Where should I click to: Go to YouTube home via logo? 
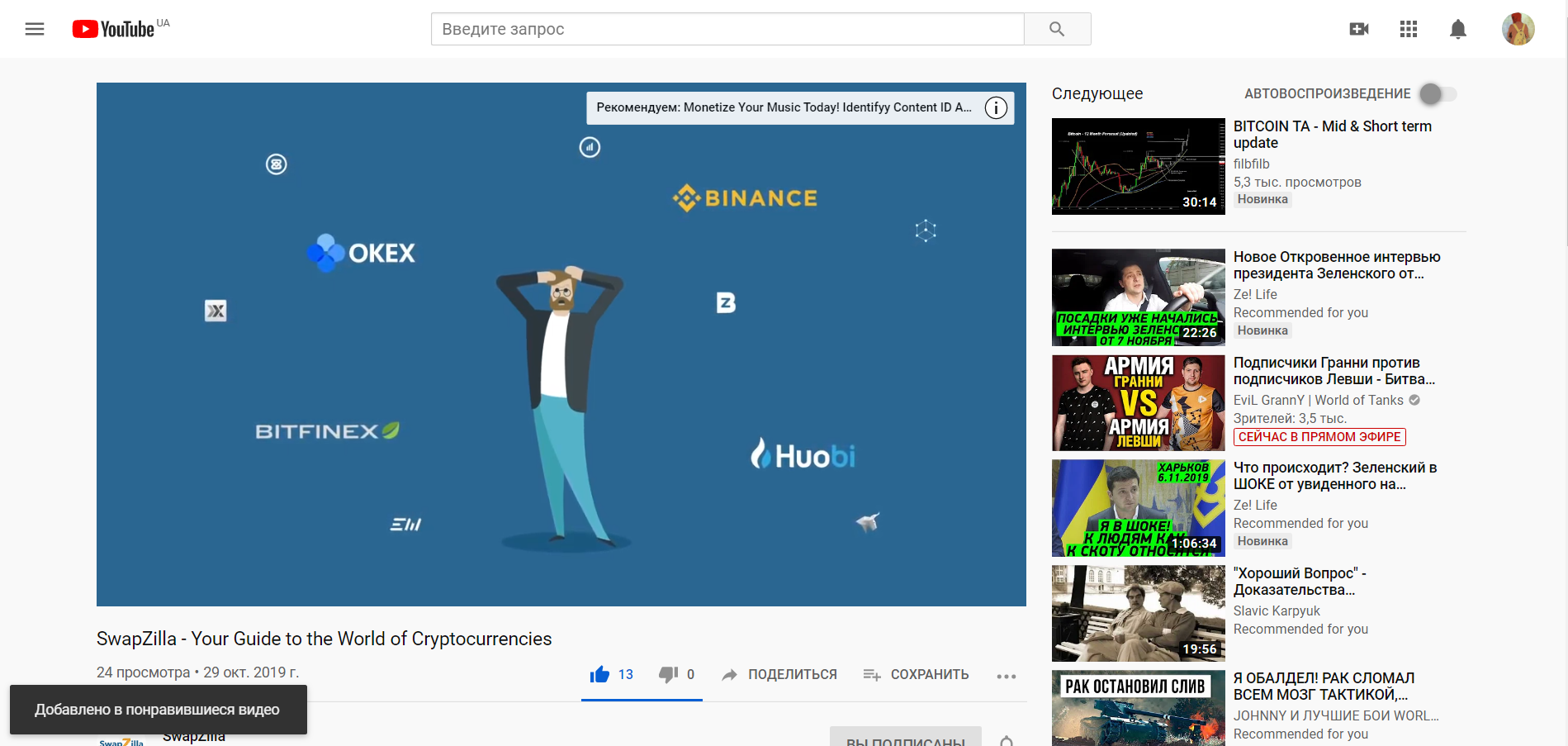click(113, 29)
